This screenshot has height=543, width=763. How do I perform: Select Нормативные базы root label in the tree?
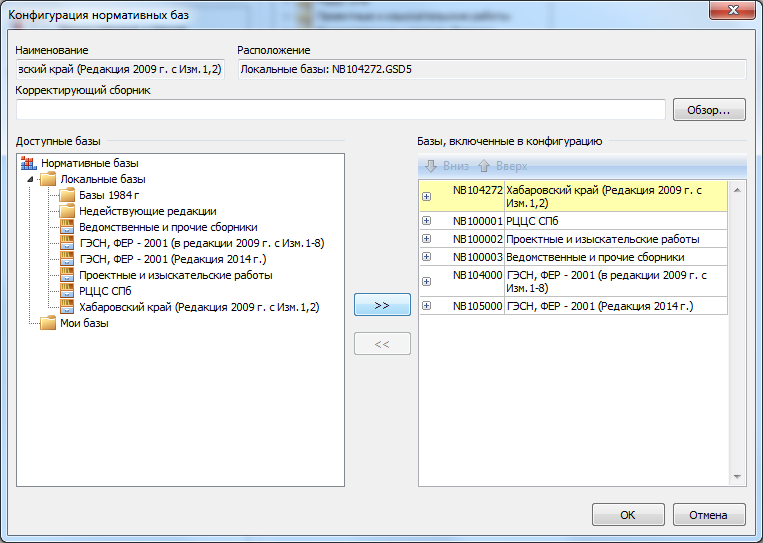90,163
